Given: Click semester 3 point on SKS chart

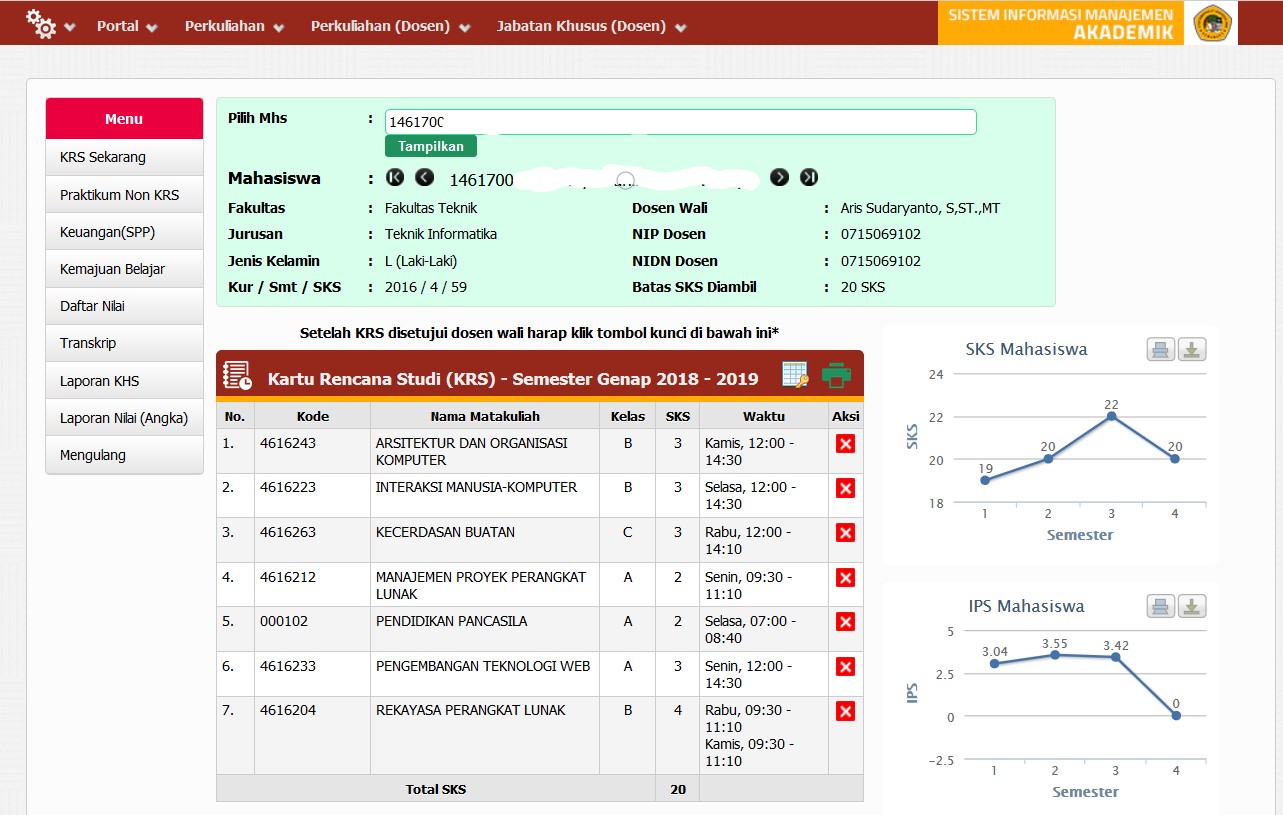Looking at the screenshot, I should click(1111, 416).
